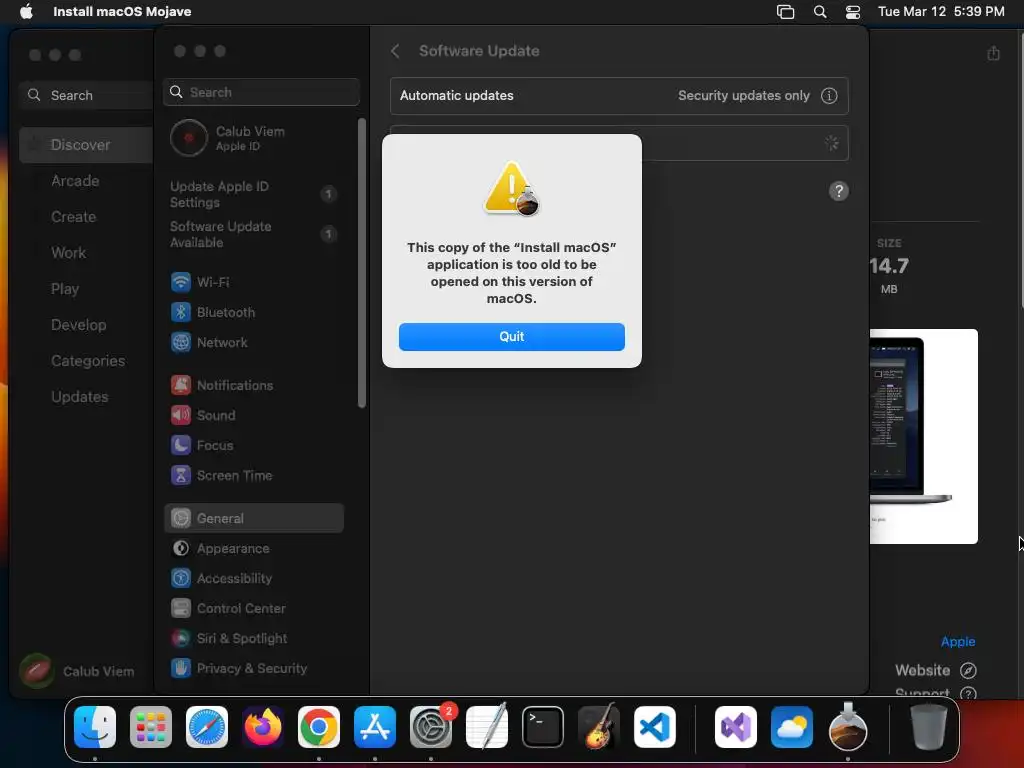Open Control Center in menu bar
This screenshot has width=1024, height=768.
pos(852,11)
